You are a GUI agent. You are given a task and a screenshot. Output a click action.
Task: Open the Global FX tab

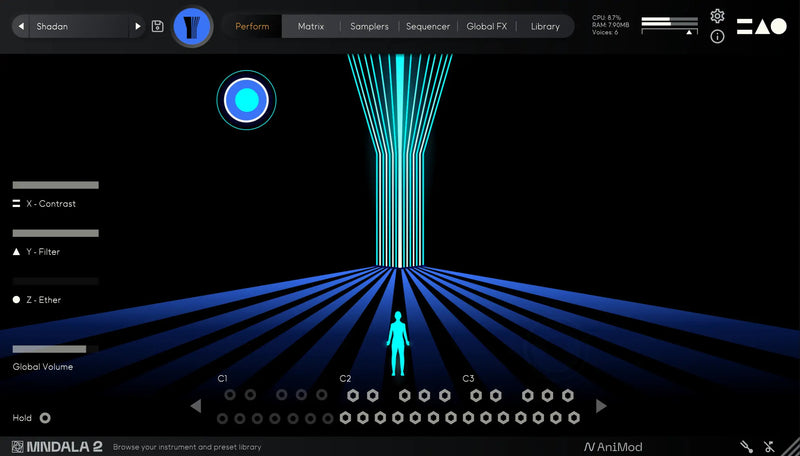(488, 26)
